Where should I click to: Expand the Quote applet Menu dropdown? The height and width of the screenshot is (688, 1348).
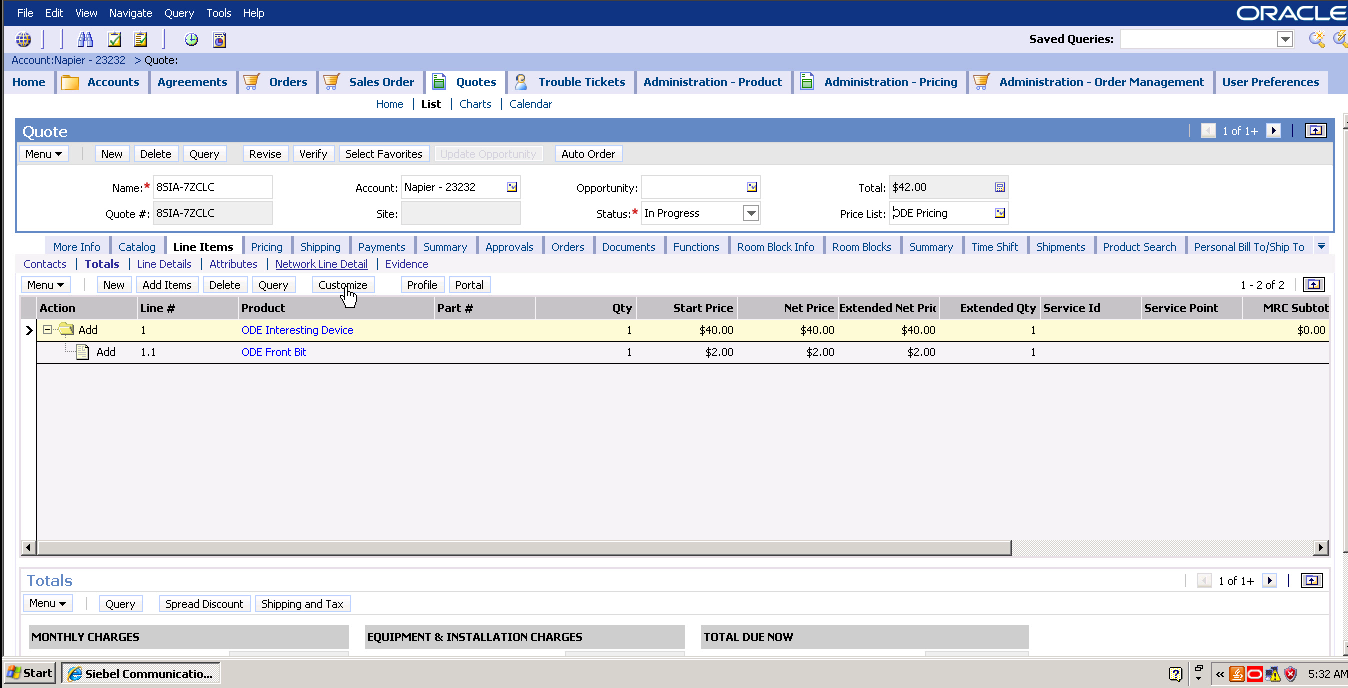pyautogui.click(x=45, y=154)
